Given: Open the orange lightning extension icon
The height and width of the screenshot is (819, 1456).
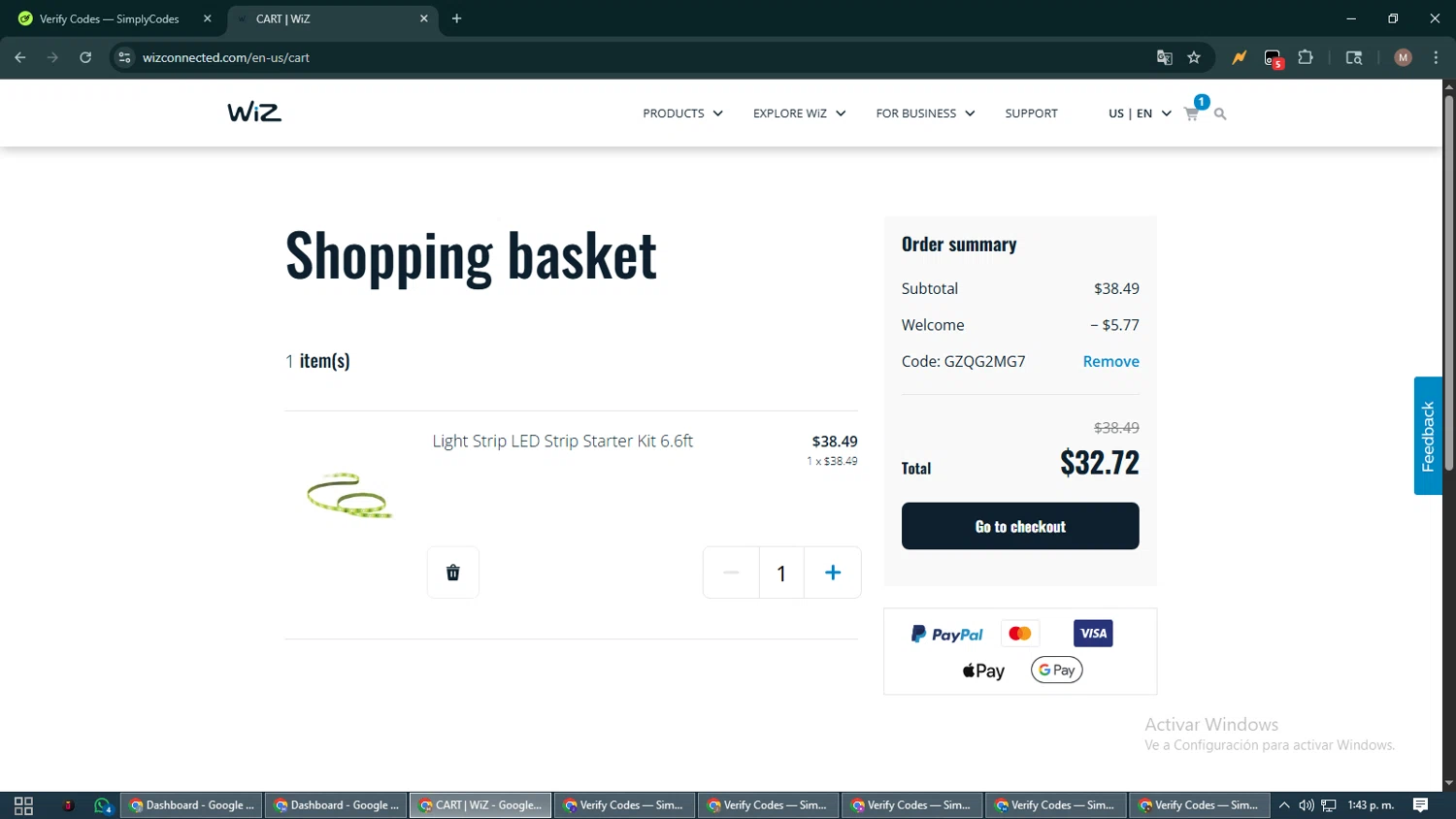Looking at the screenshot, I should point(1240,57).
